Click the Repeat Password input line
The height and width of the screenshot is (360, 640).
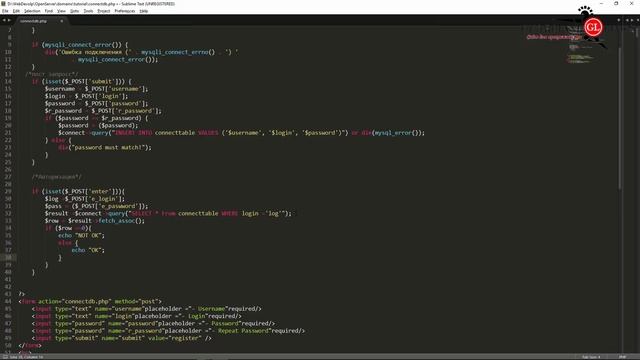[168, 331]
